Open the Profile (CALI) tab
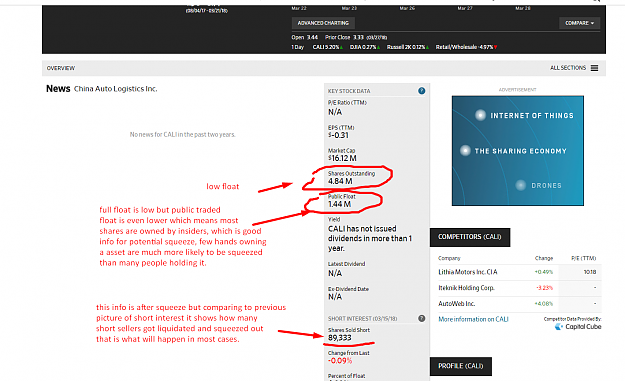Image resolution: width=625 pixels, height=381 pixels. (461, 366)
